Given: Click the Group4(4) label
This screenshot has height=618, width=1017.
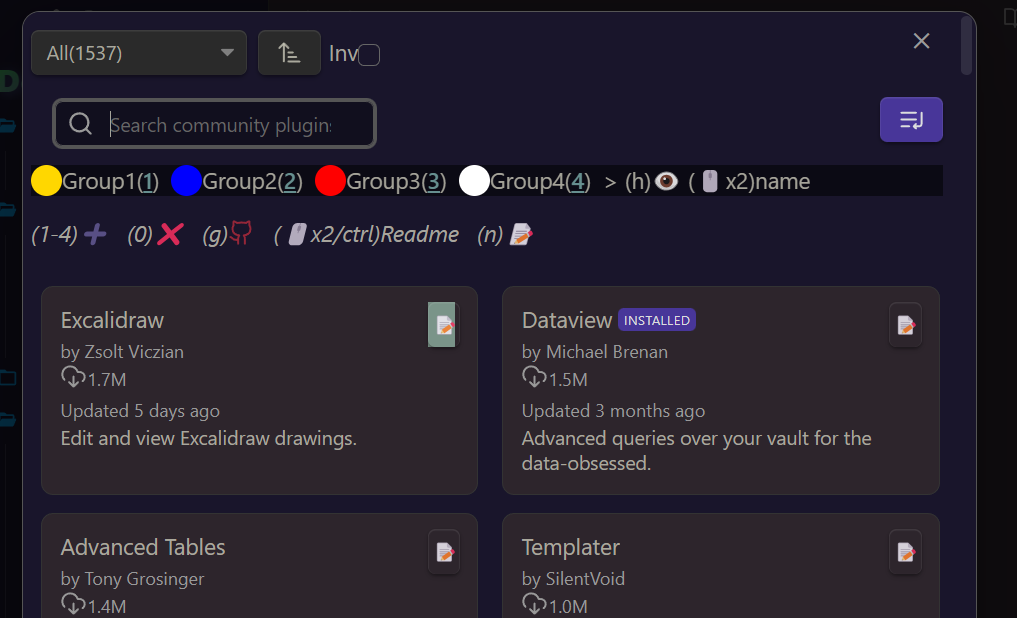Looking at the screenshot, I should pos(540,182).
